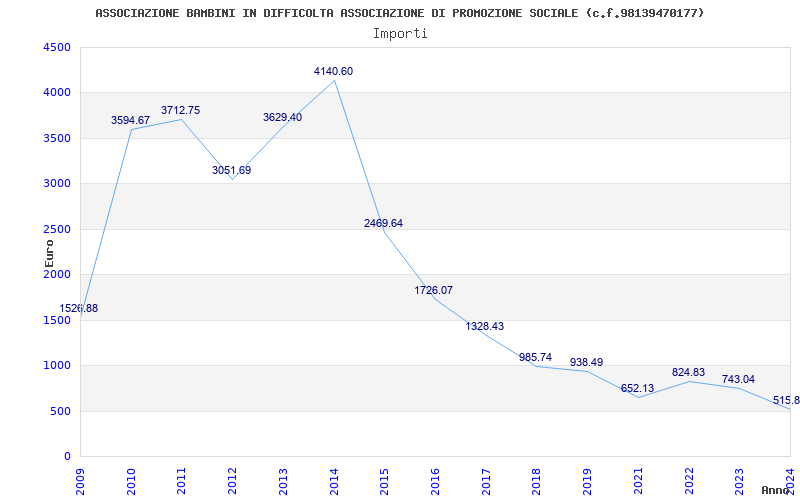Click the x-axis year label 2023
The image size is (800, 500).
739,482
